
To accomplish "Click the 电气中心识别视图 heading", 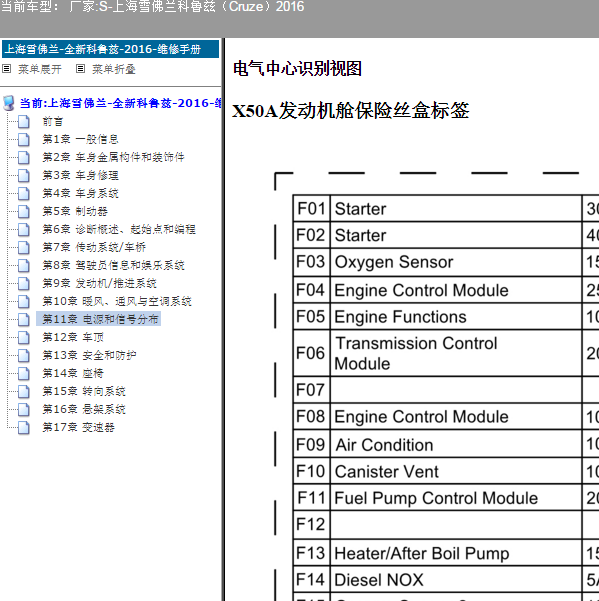I will [x=297, y=69].
